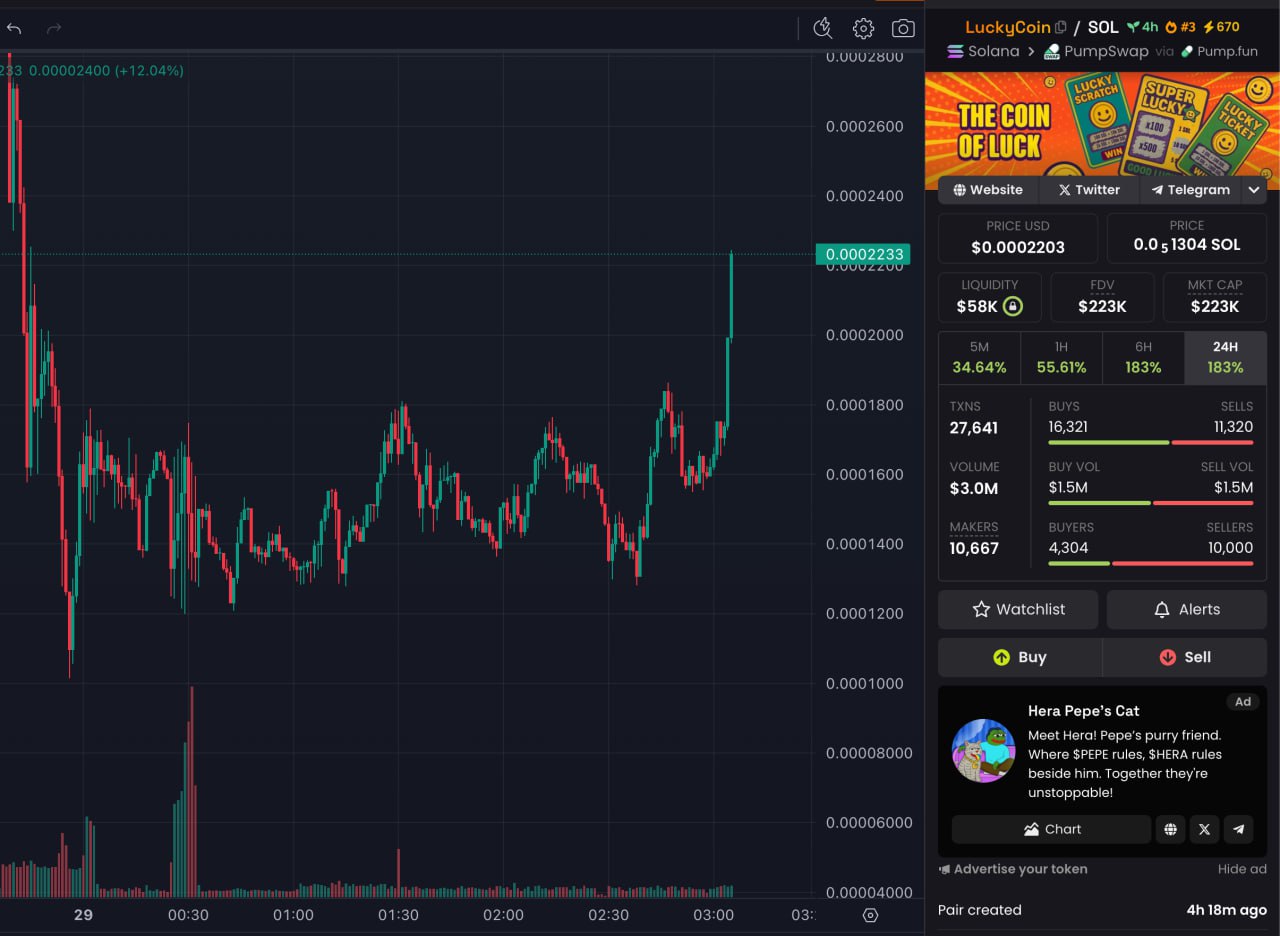Click the TXNS 27,641 value
The width and height of the screenshot is (1280, 936).
(x=973, y=428)
